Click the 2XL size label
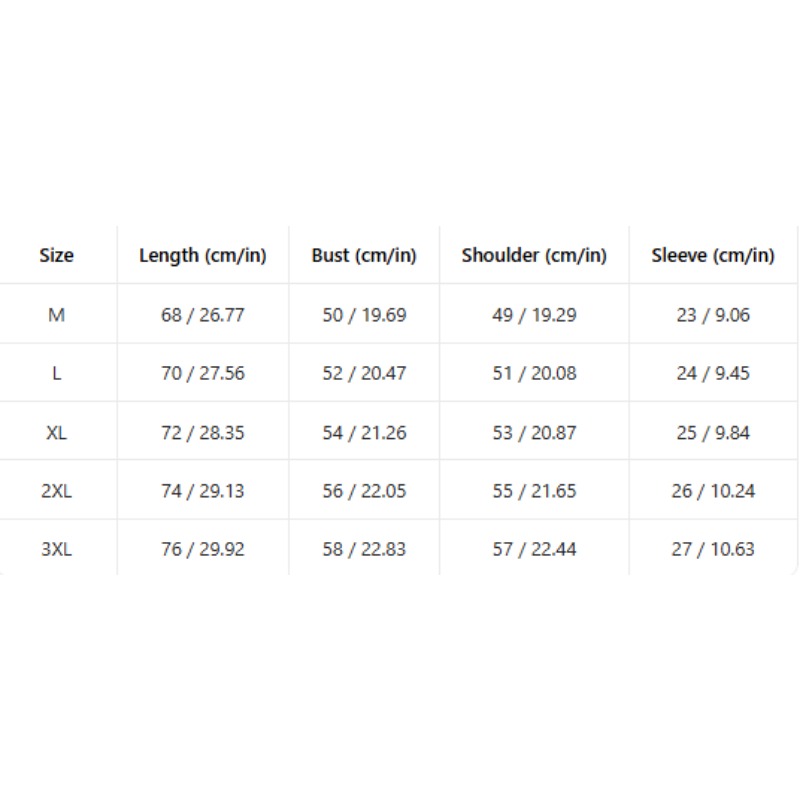This screenshot has width=800, height=800. (x=57, y=491)
